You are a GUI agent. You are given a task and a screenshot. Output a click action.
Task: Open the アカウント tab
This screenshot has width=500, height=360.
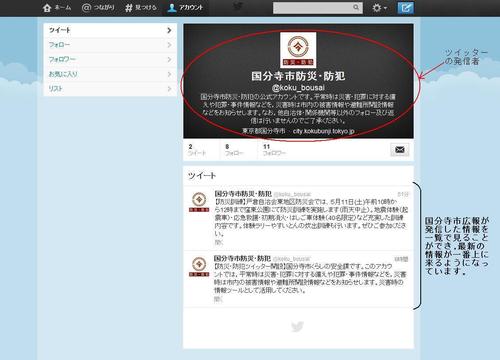click(185, 7)
